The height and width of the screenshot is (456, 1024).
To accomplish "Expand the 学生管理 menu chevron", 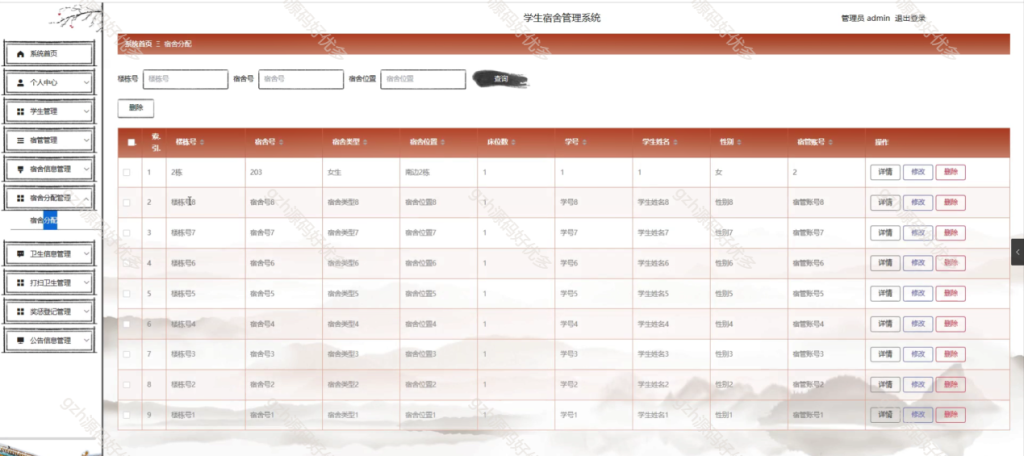I will pyautogui.click(x=87, y=112).
